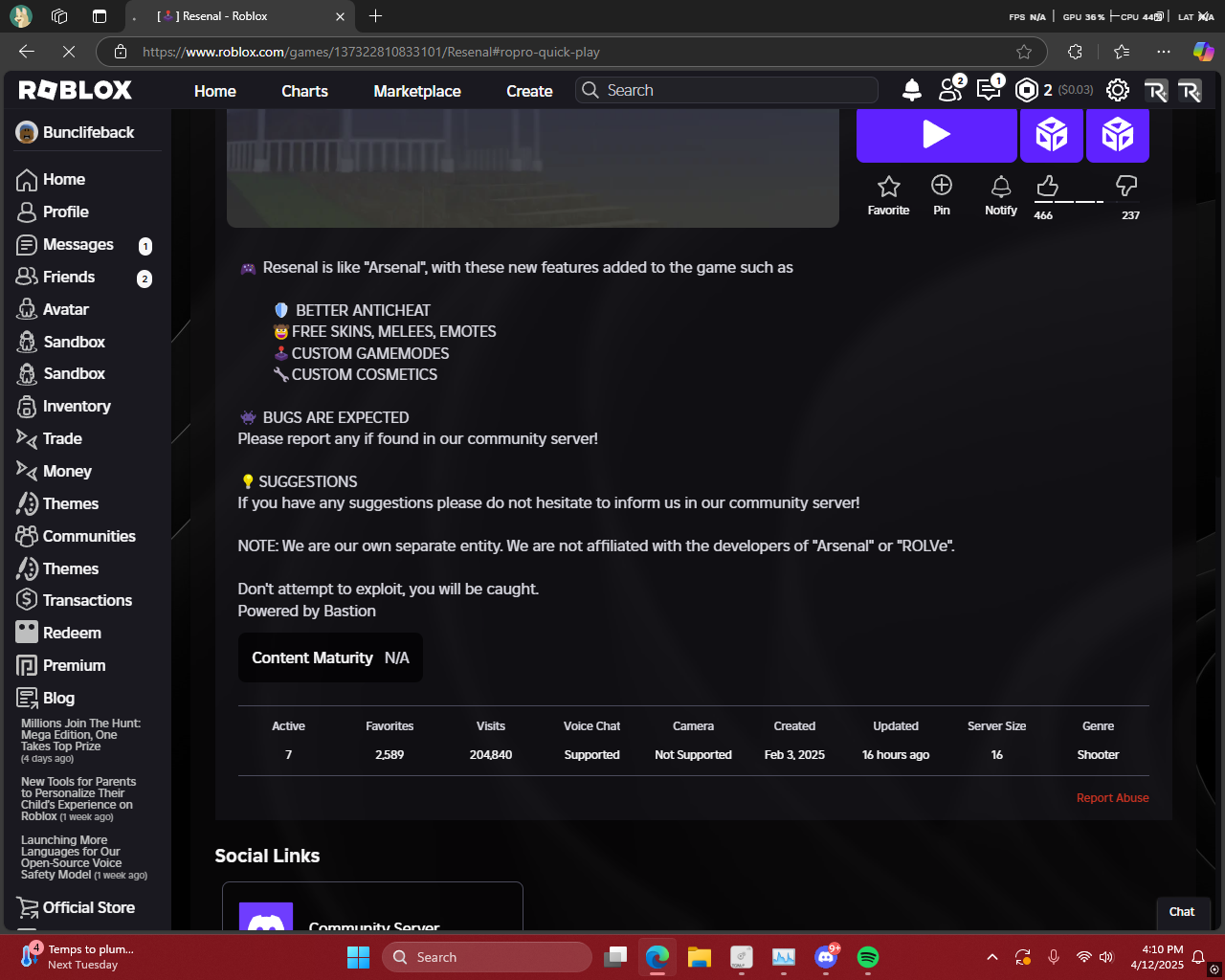This screenshot has height=980, width=1225.
Task: Click the Roblox logo in the header
Action: 76,90
